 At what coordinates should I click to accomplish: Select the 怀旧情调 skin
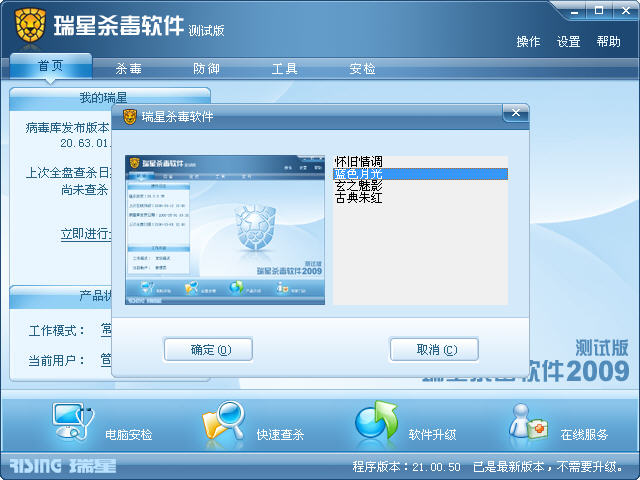coord(420,162)
